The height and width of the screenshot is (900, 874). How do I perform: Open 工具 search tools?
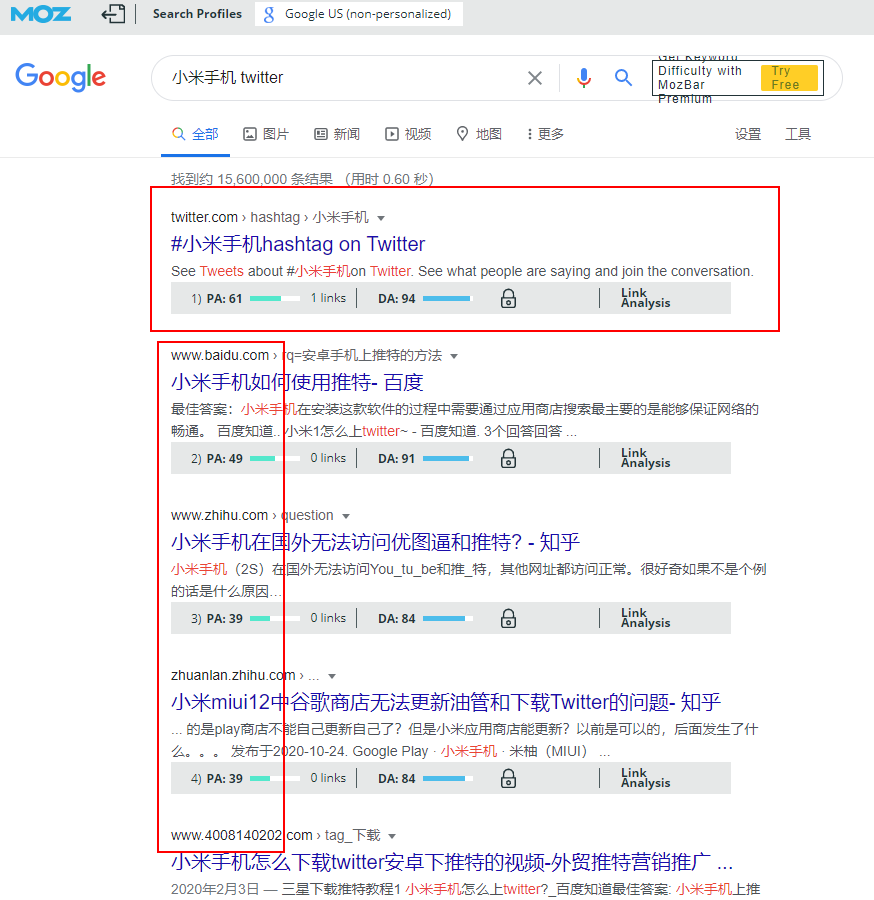click(x=798, y=134)
